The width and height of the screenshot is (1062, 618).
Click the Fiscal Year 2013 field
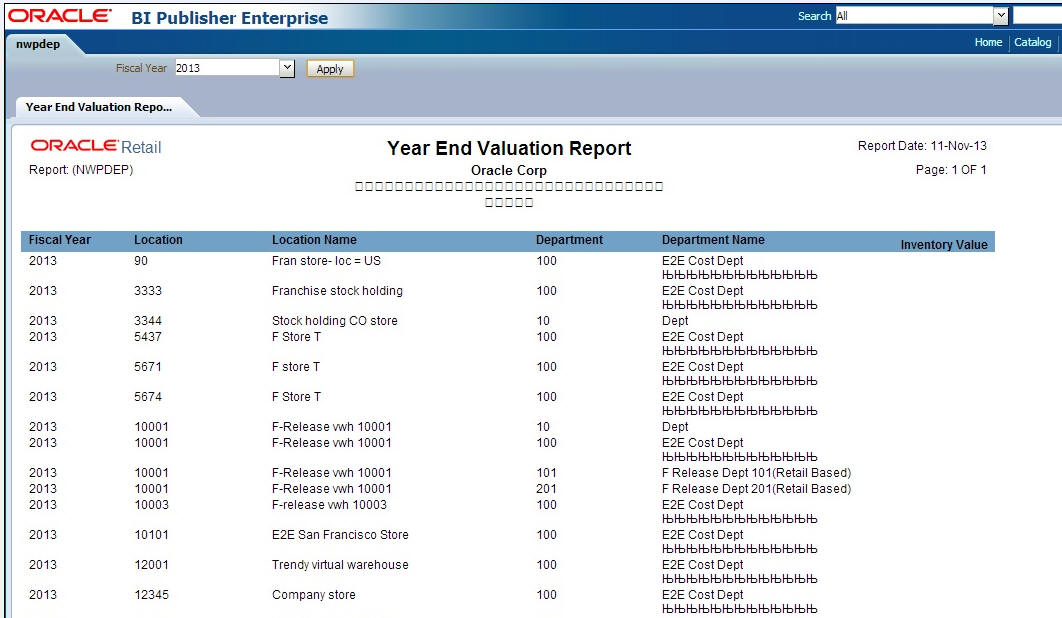pos(228,68)
